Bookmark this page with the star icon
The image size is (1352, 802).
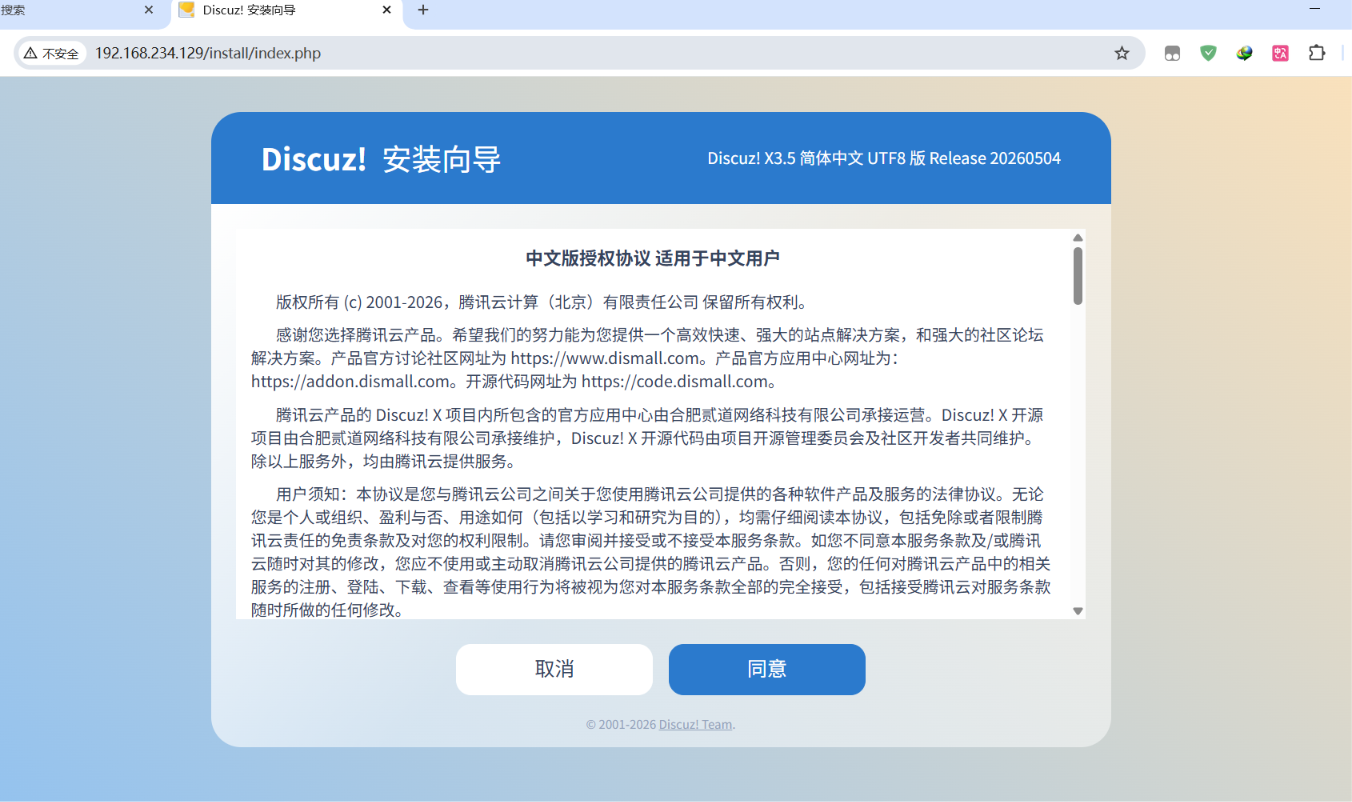click(x=1122, y=53)
